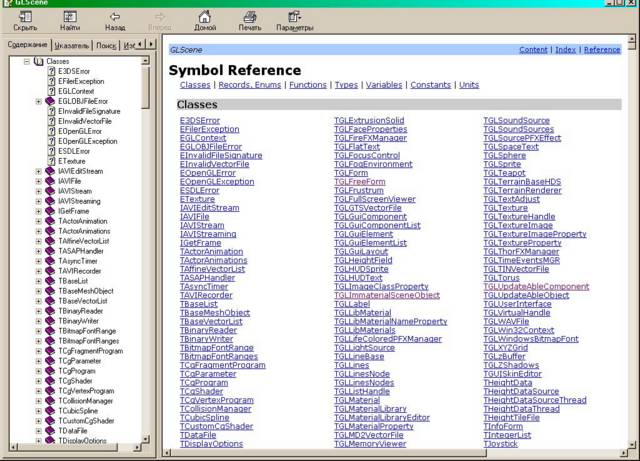Expand the TCgProgram tree node
The width and height of the screenshot is (640, 461).
coord(38,371)
